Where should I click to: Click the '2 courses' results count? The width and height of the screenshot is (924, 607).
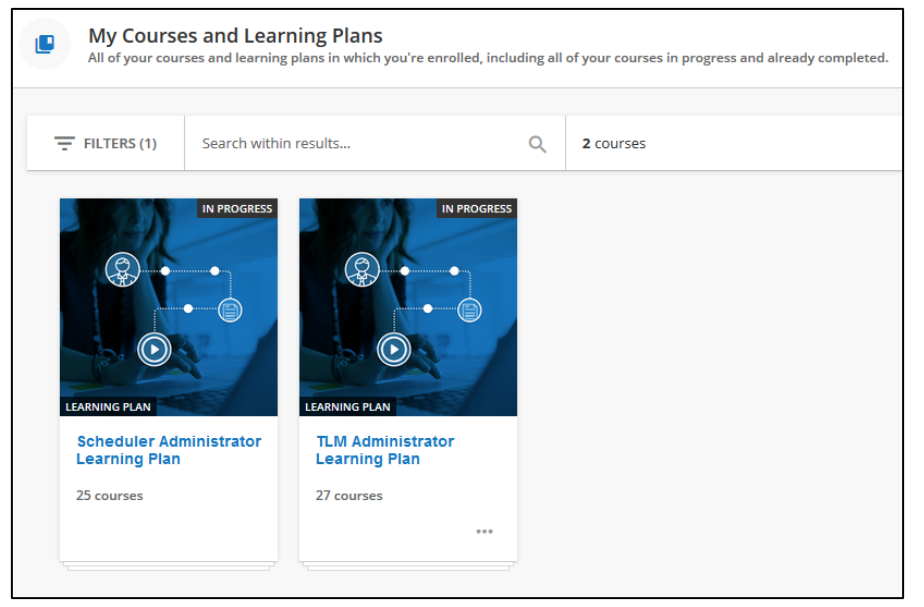614,144
